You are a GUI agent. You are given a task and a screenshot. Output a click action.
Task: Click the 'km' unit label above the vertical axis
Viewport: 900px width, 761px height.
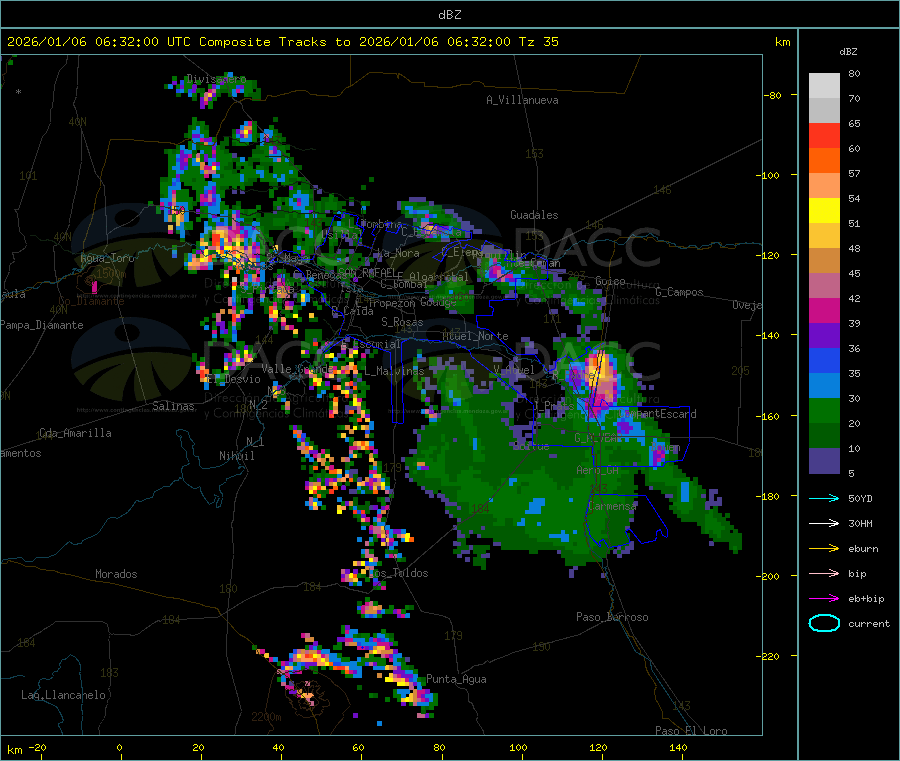782,42
